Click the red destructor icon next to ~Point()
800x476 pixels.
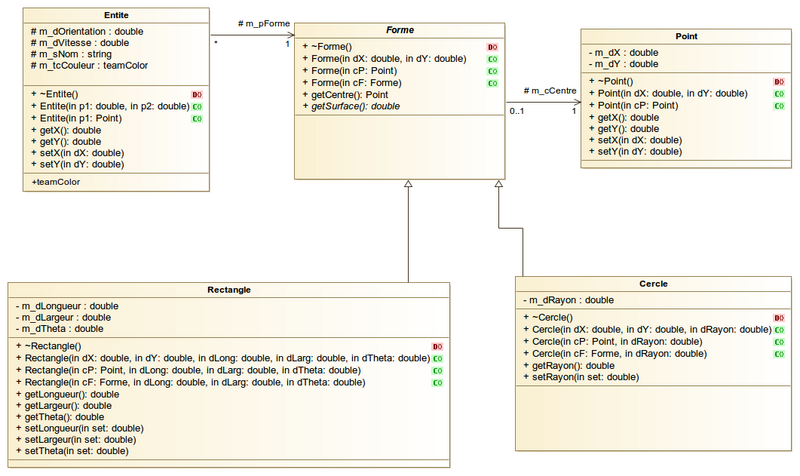coord(778,81)
